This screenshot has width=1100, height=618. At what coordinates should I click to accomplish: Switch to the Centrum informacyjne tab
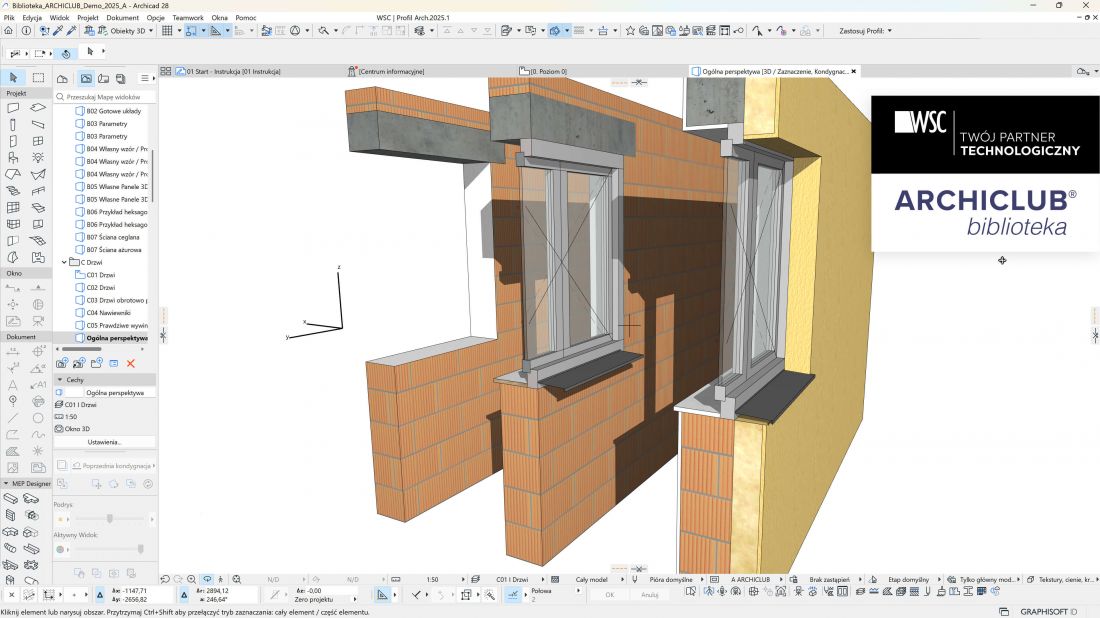(391, 72)
